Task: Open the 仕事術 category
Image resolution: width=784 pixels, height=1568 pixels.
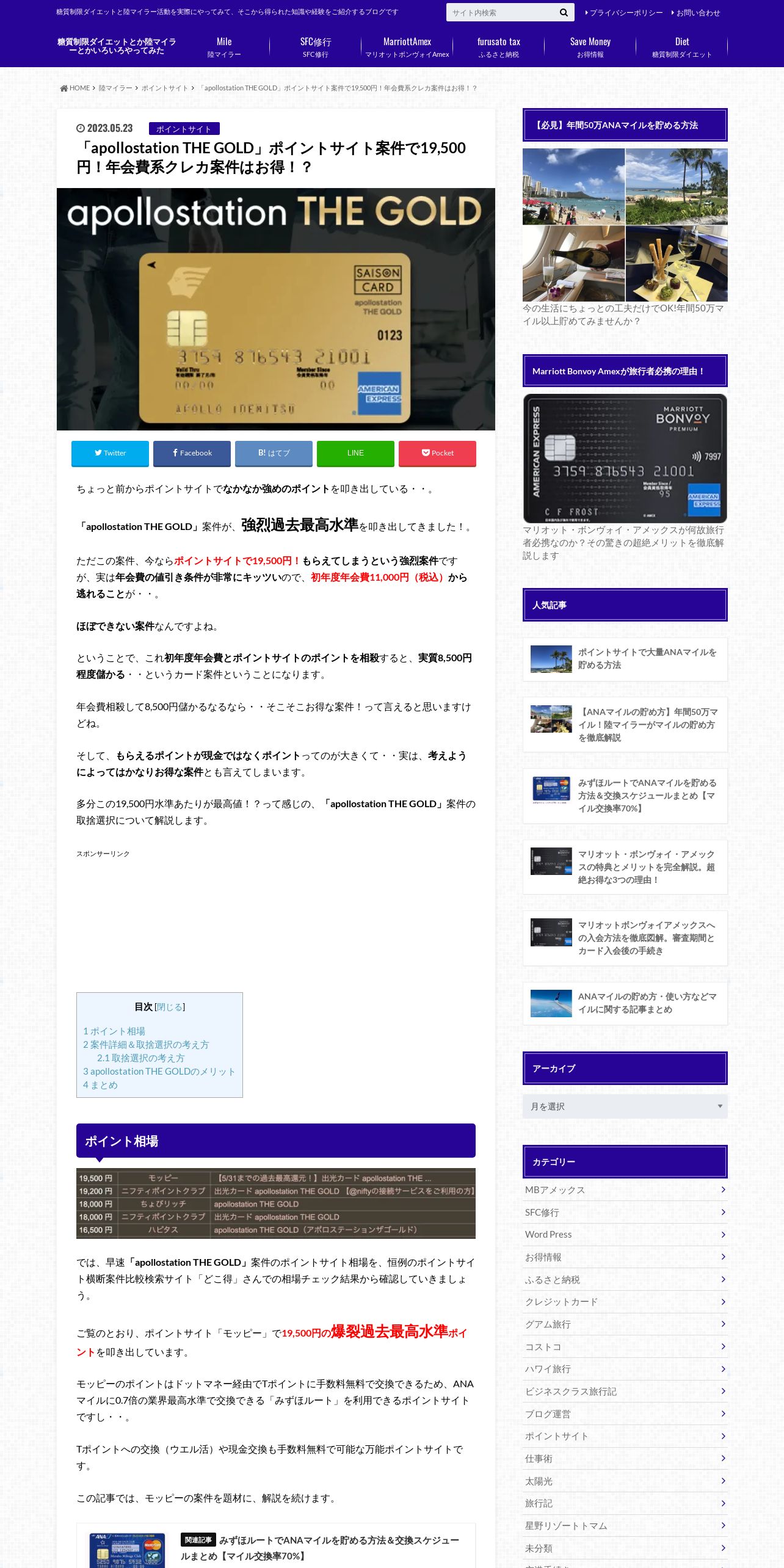Action: pyautogui.click(x=625, y=1459)
